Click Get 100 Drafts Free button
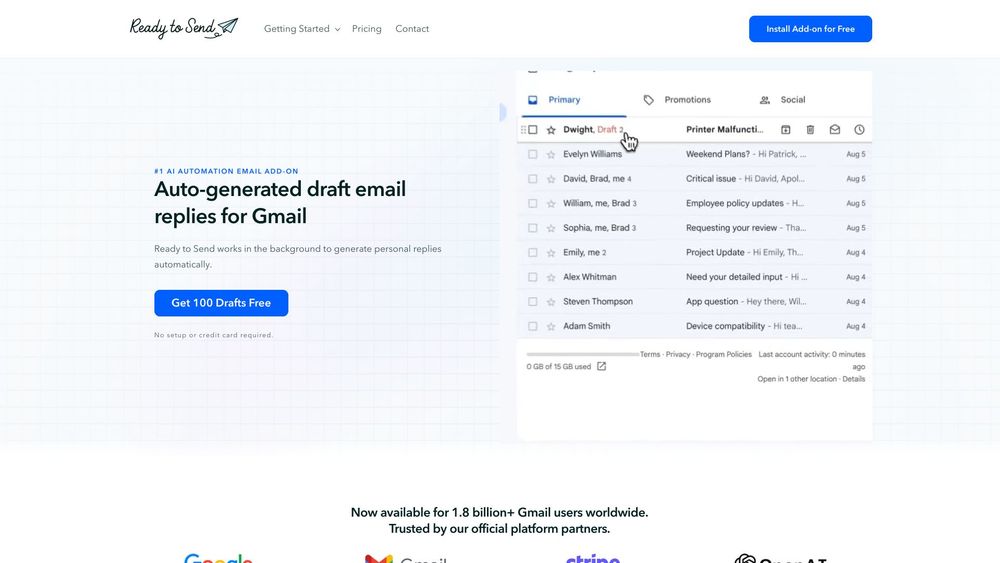The image size is (1000, 563). click(221, 303)
